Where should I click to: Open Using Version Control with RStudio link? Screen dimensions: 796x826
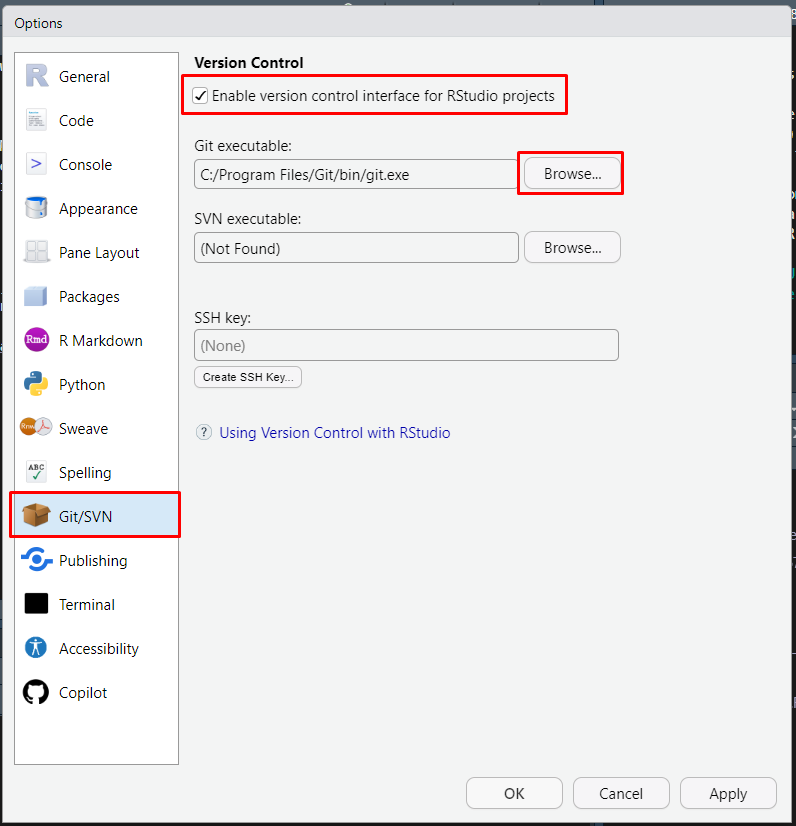(x=334, y=433)
